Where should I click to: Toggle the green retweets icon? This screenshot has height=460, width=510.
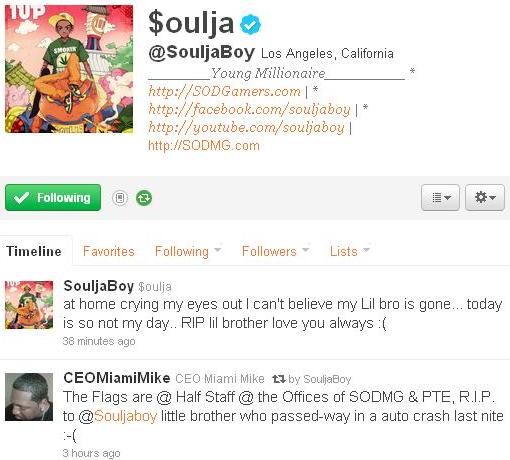(x=144, y=198)
